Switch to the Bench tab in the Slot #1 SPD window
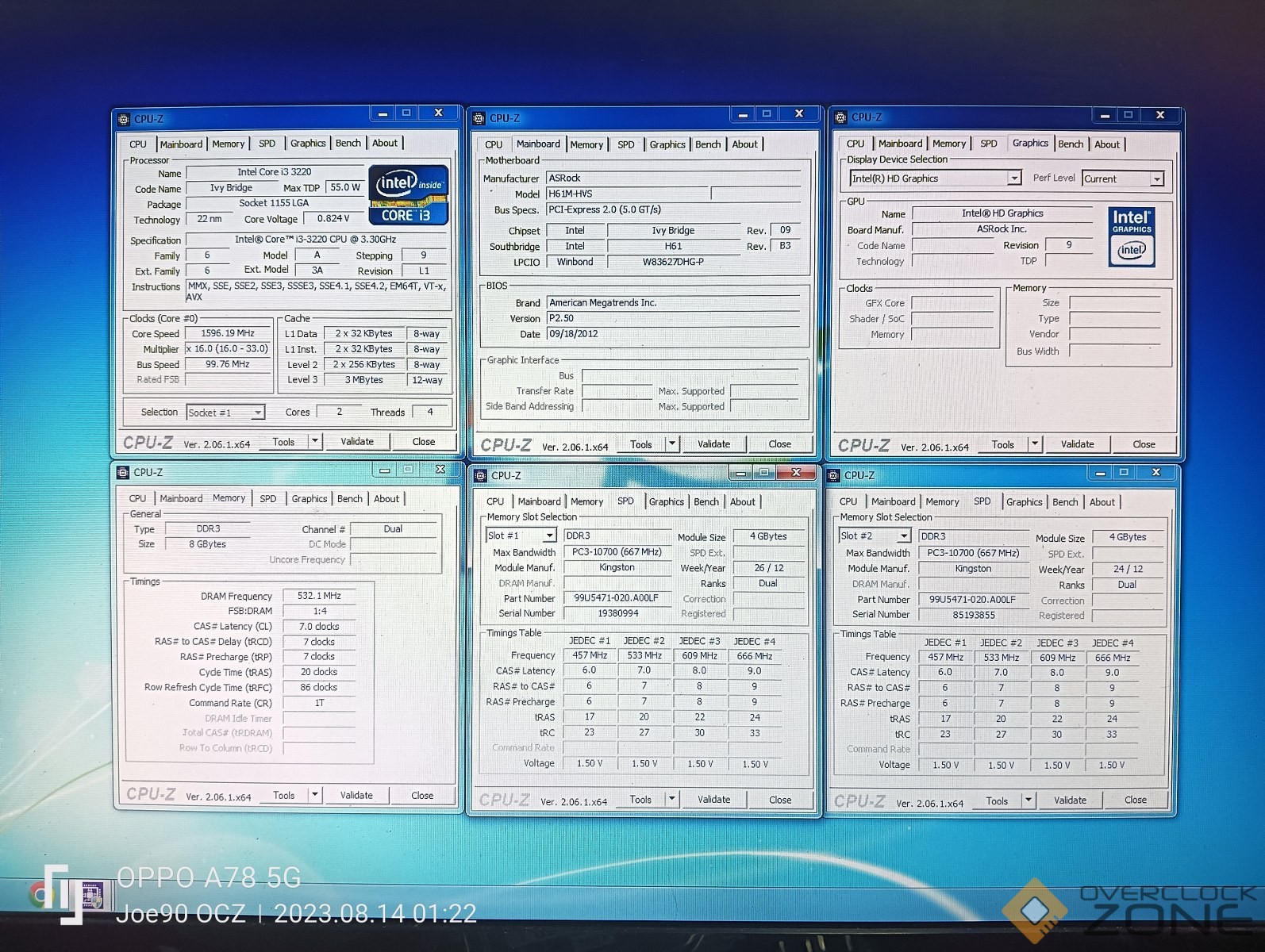Viewport: 1265px width, 952px height. point(706,502)
